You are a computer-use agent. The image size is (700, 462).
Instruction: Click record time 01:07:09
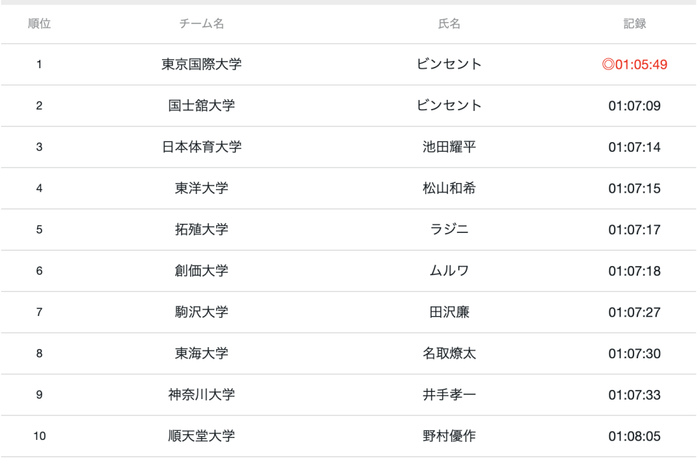click(x=634, y=106)
